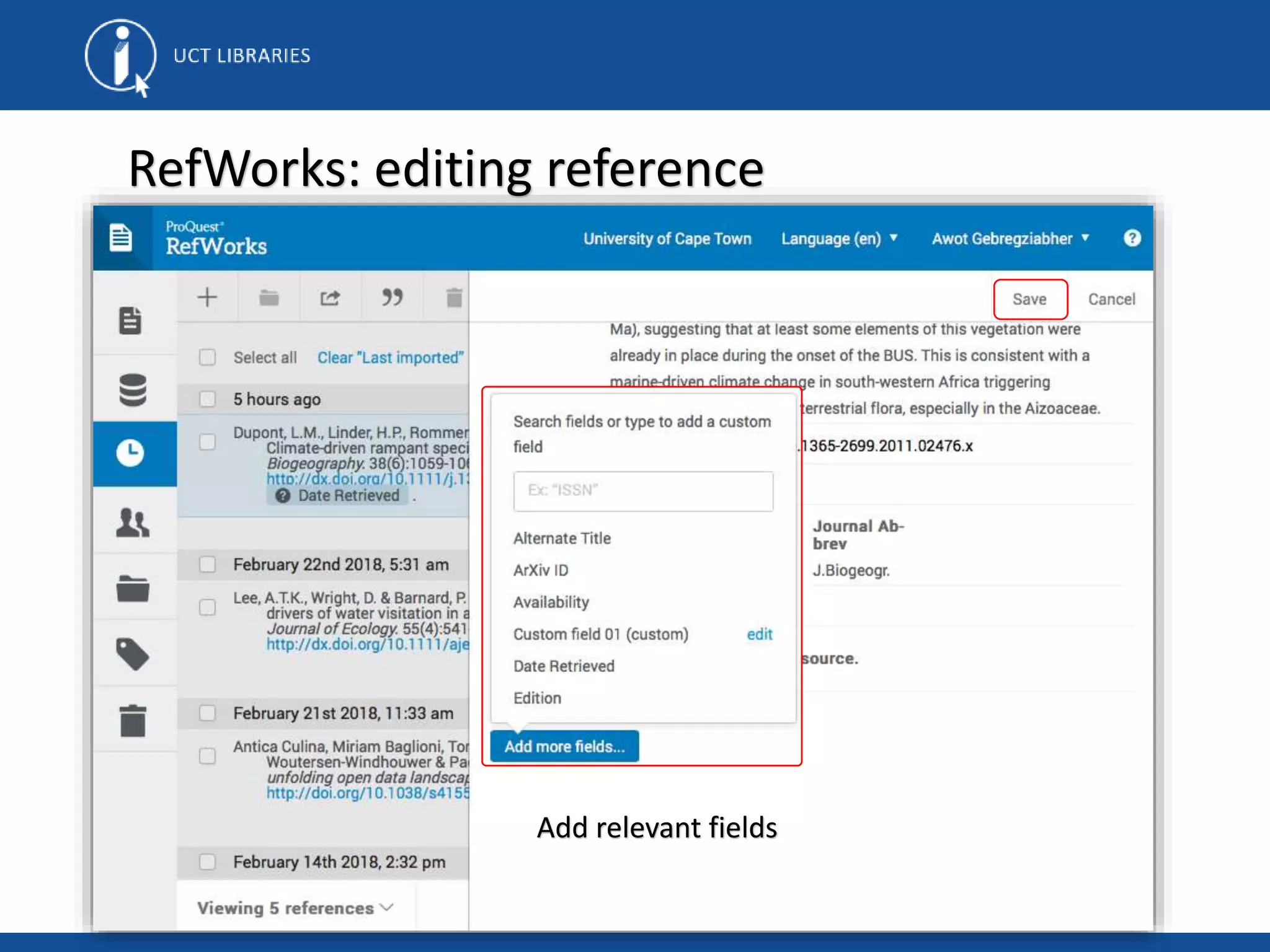1270x952 pixels.
Task: Click the Add more fields button
Action: pos(564,746)
